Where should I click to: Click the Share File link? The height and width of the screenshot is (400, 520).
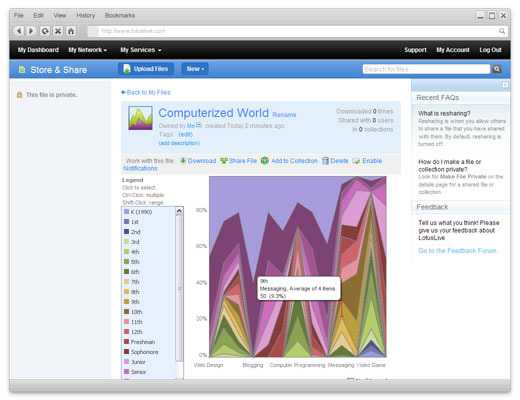[x=243, y=161]
